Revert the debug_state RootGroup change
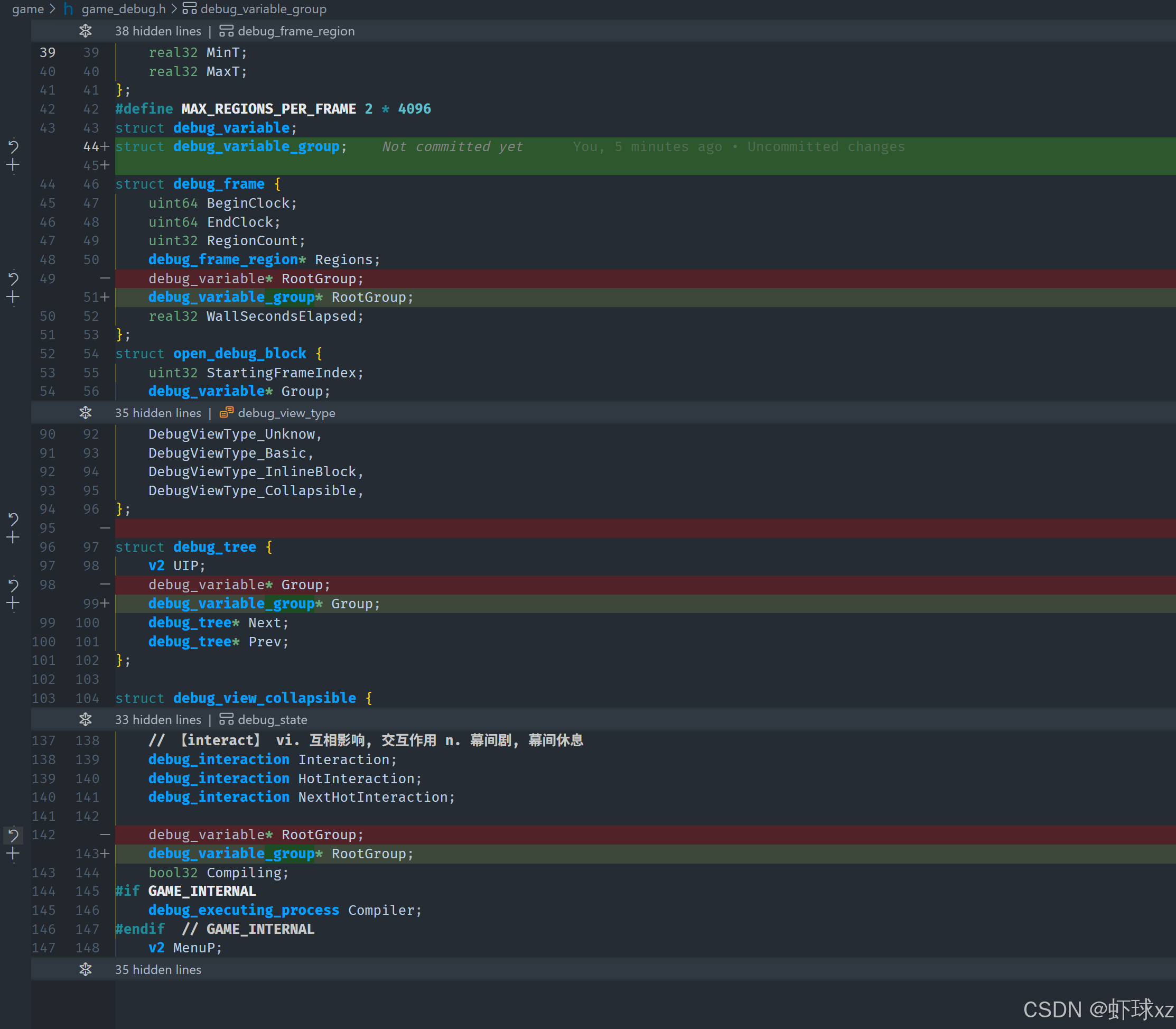1176x1029 pixels. pos(13,835)
